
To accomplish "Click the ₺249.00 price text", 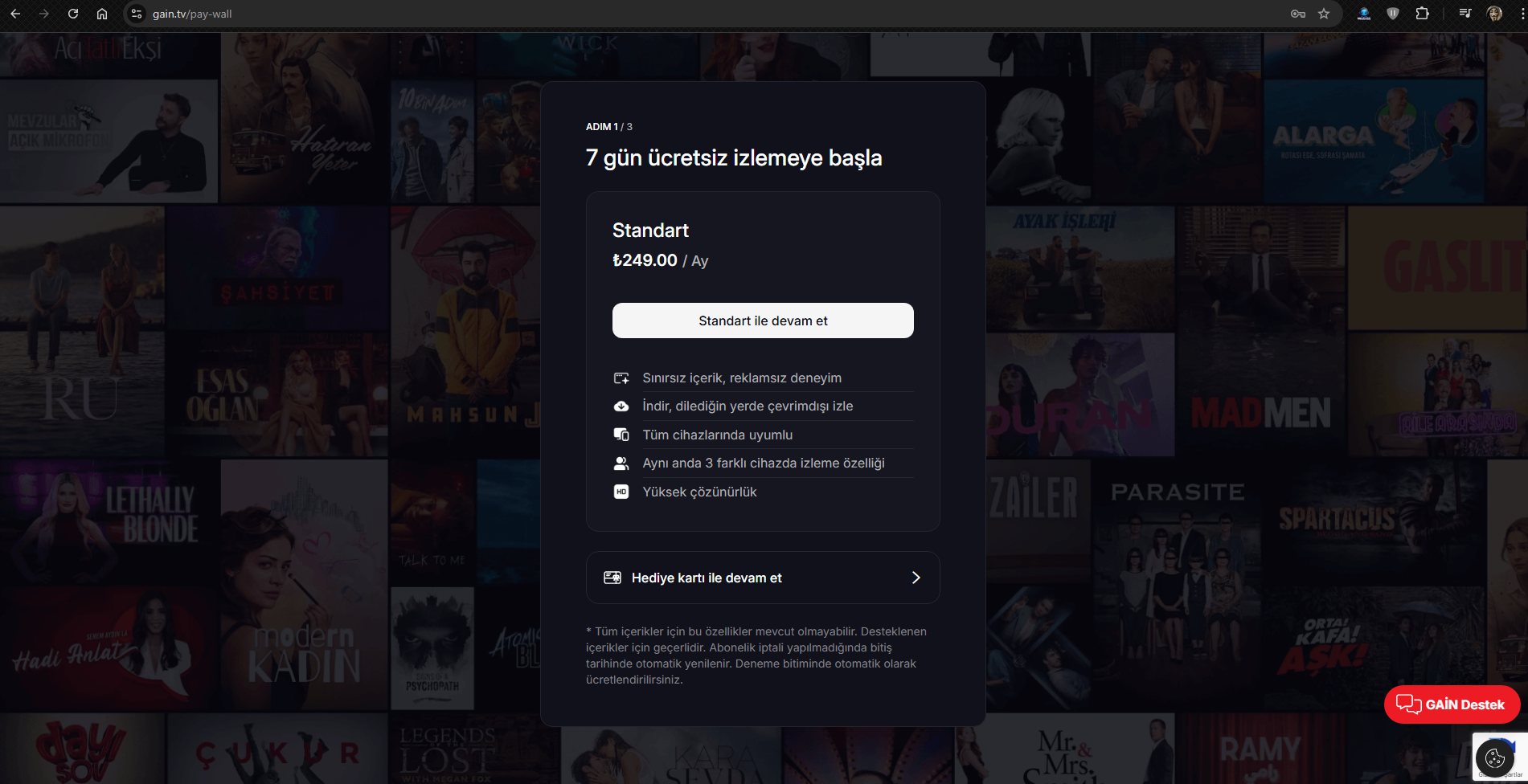I will [645, 260].
